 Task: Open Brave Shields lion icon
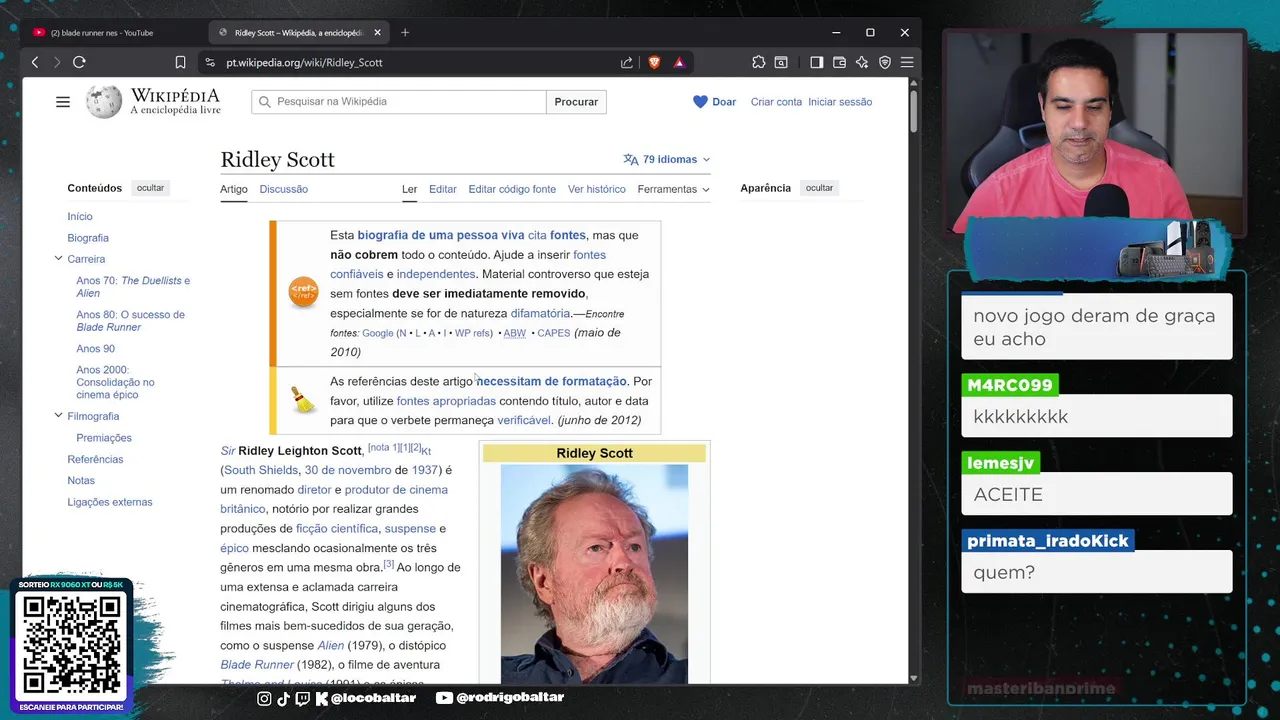654,62
